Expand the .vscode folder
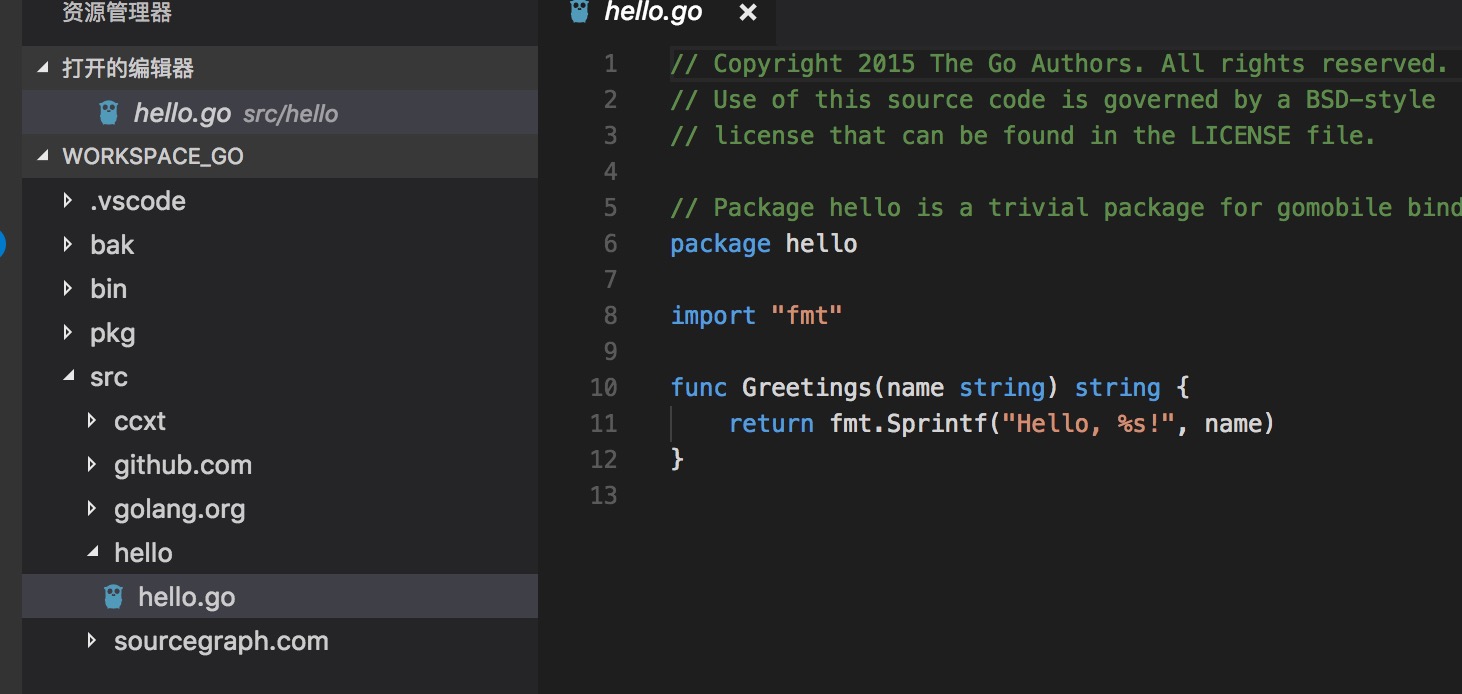Screen dimensions: 1462x694 68,201
